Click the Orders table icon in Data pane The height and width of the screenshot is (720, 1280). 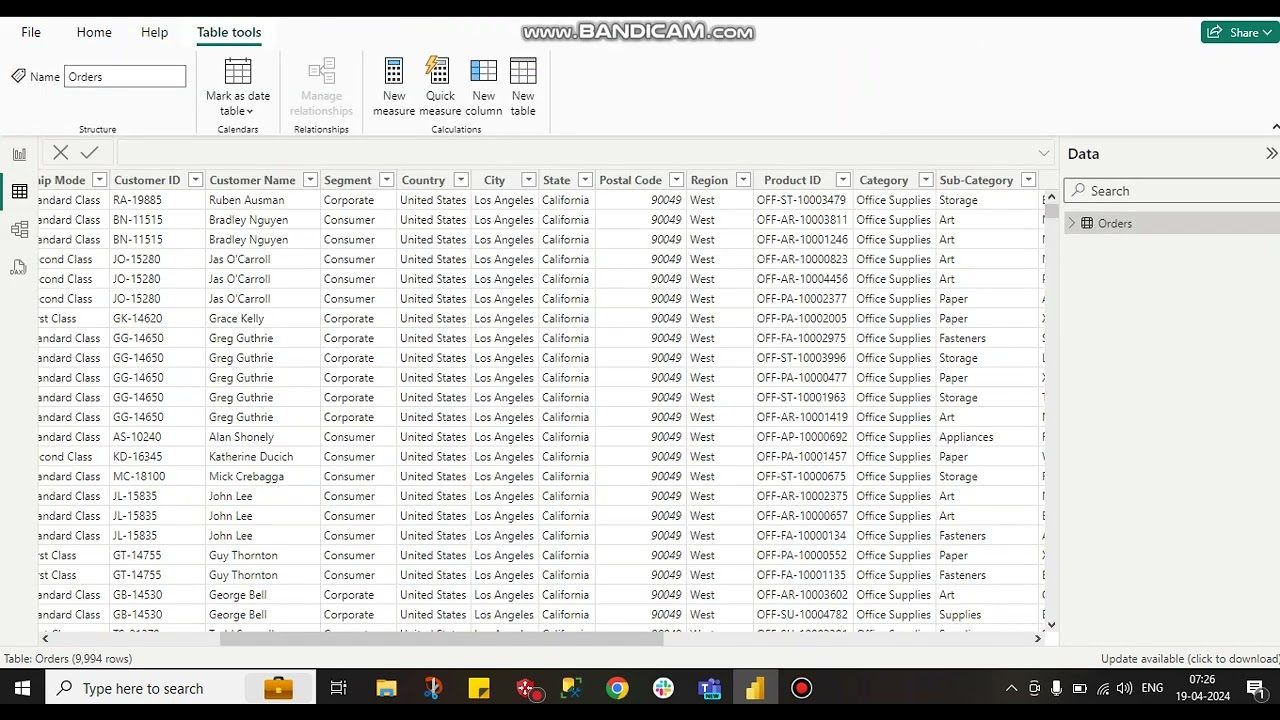[x=1087, y=223]
